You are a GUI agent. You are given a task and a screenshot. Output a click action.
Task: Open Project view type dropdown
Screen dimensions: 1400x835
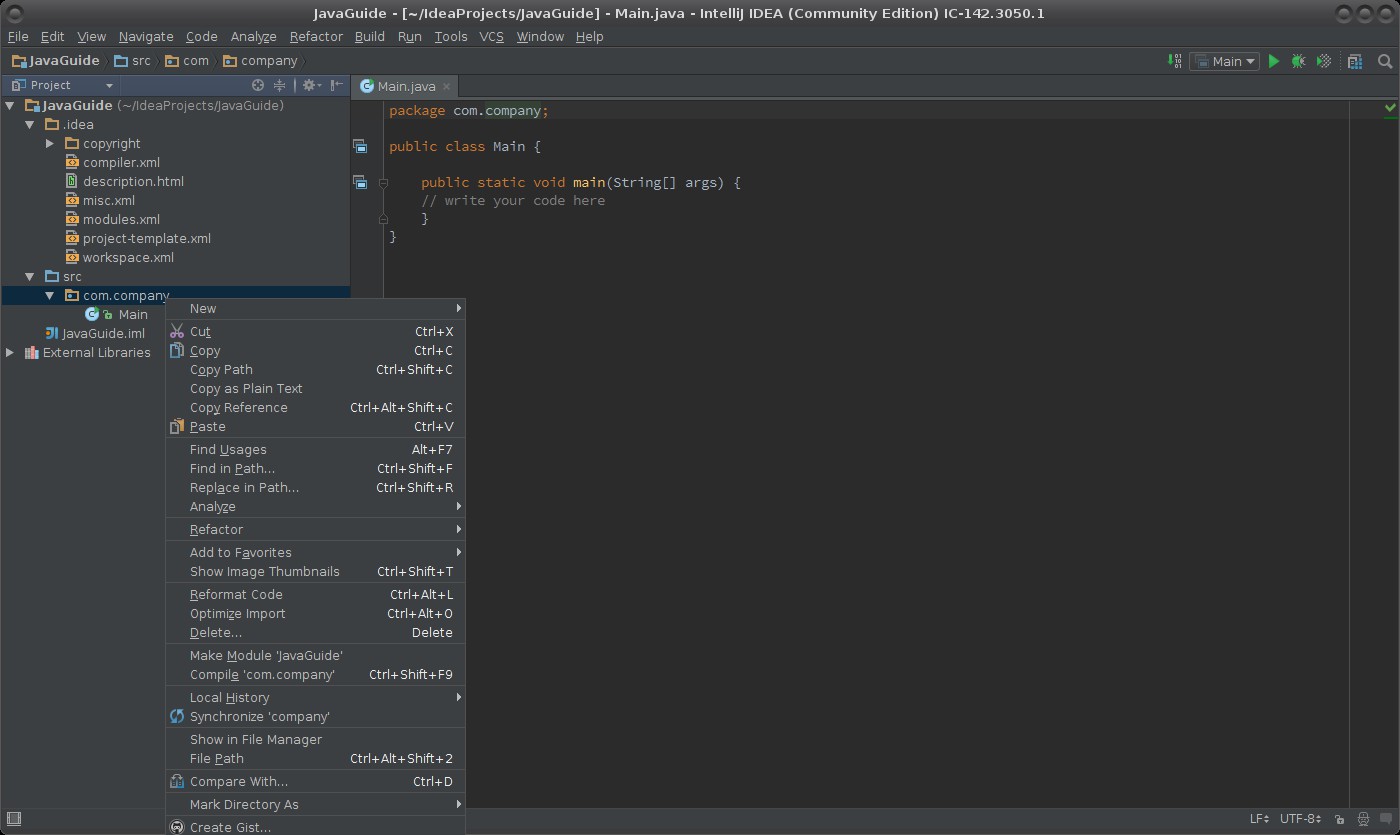tap(62, 85)
